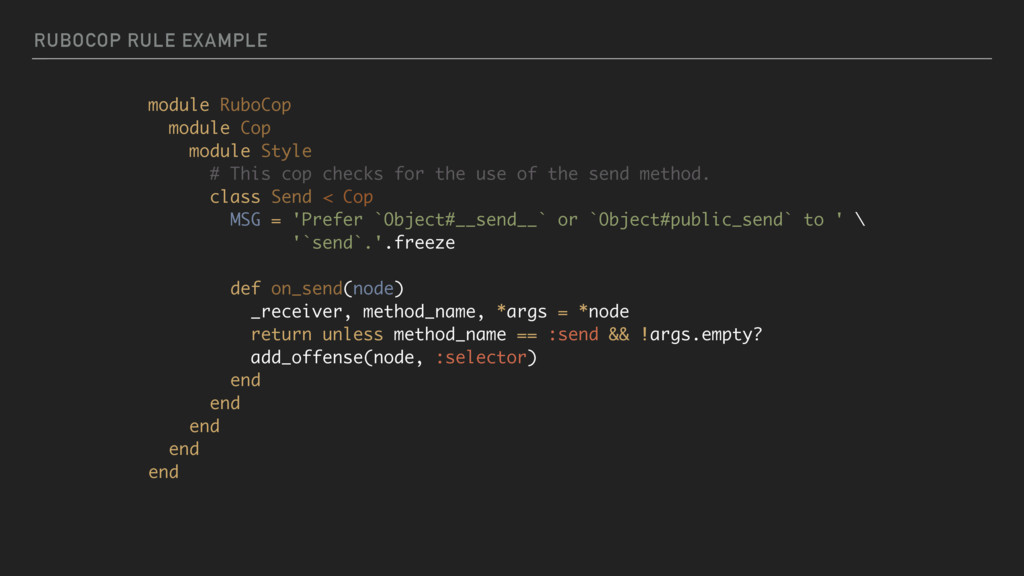Select the .freeze method call

(419, 243)
